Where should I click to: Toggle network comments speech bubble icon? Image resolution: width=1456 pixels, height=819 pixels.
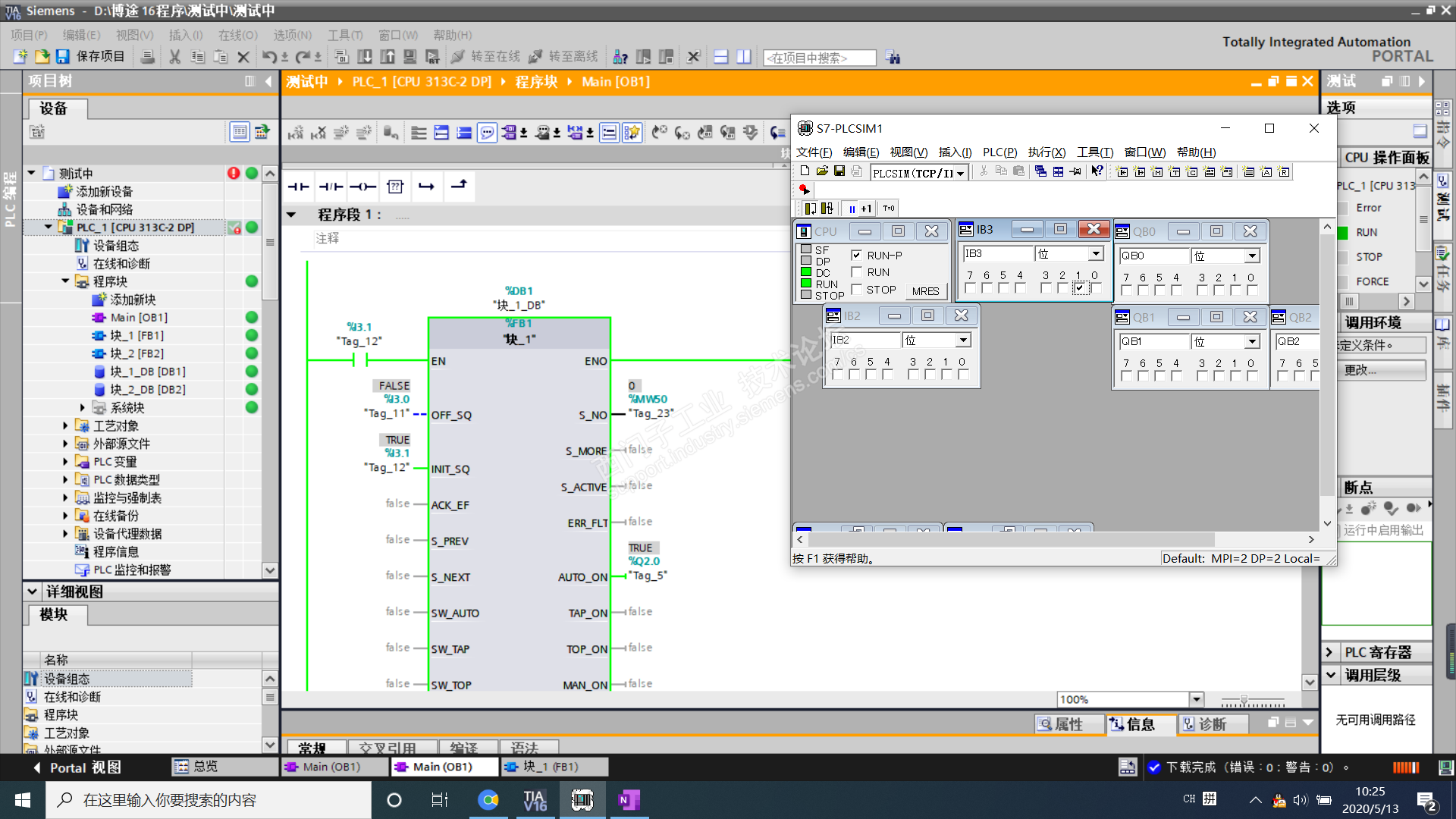click(487, 133)
